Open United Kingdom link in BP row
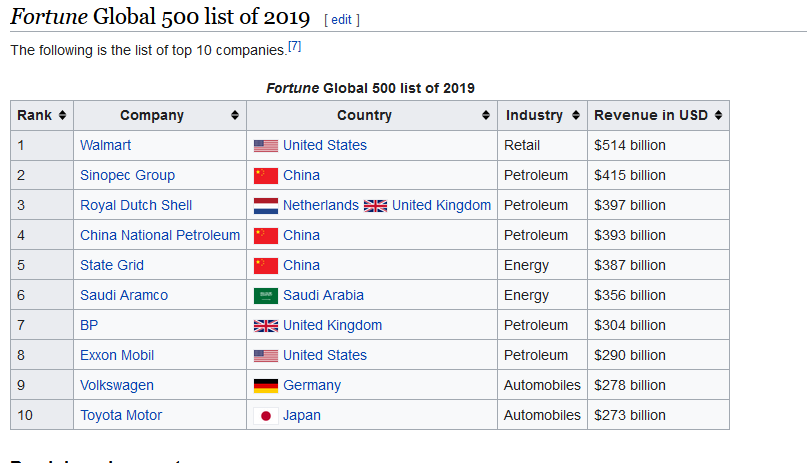The height and width of the screenshot is (463, 807). click(332, 325)
